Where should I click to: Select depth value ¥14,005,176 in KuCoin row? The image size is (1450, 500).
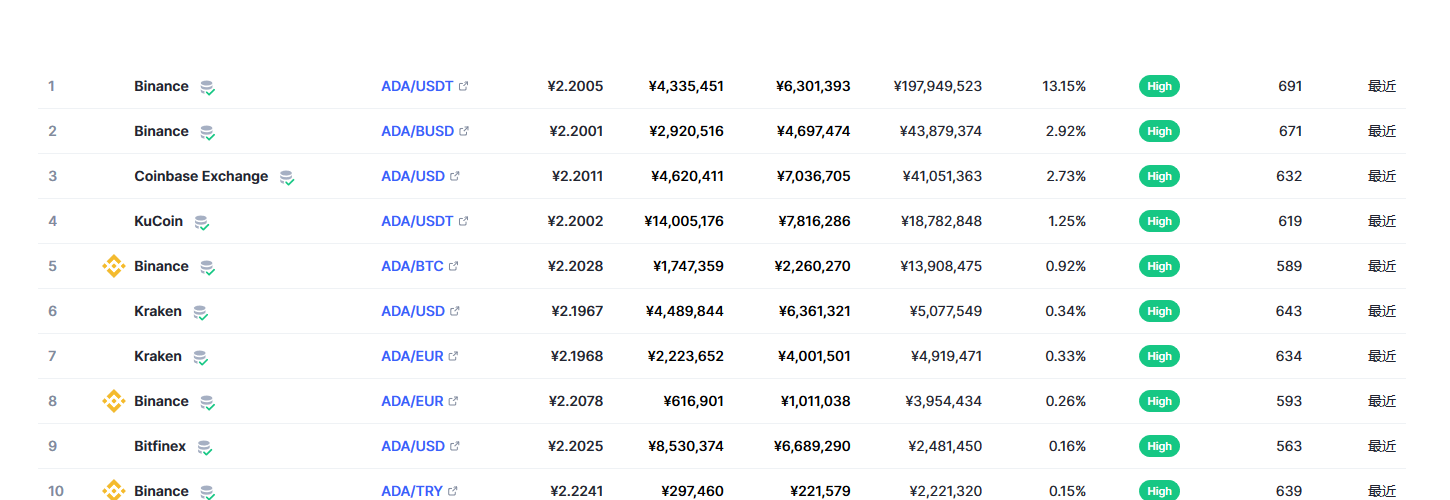(x=683, y=221)
